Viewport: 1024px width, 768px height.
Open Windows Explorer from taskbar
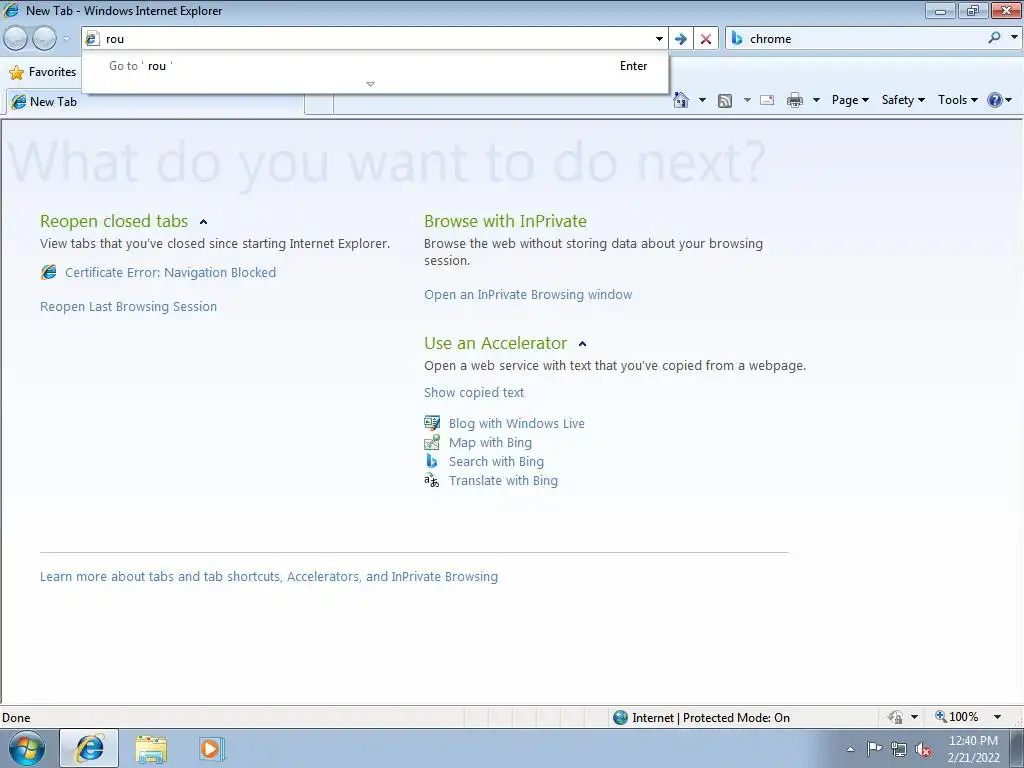[151, 748]
